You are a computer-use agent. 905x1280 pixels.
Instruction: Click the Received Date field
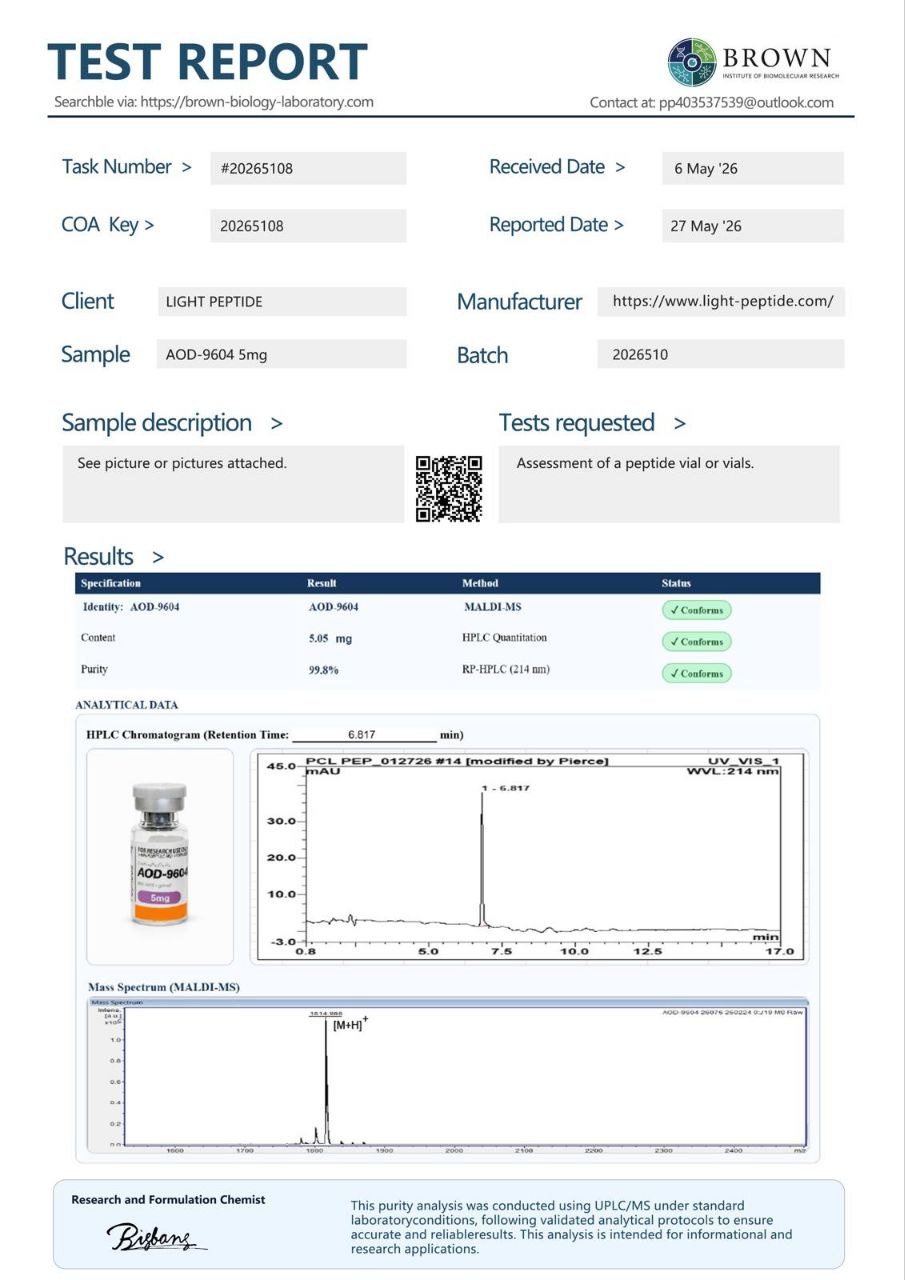pyautogui.click(x=753, y=168)
